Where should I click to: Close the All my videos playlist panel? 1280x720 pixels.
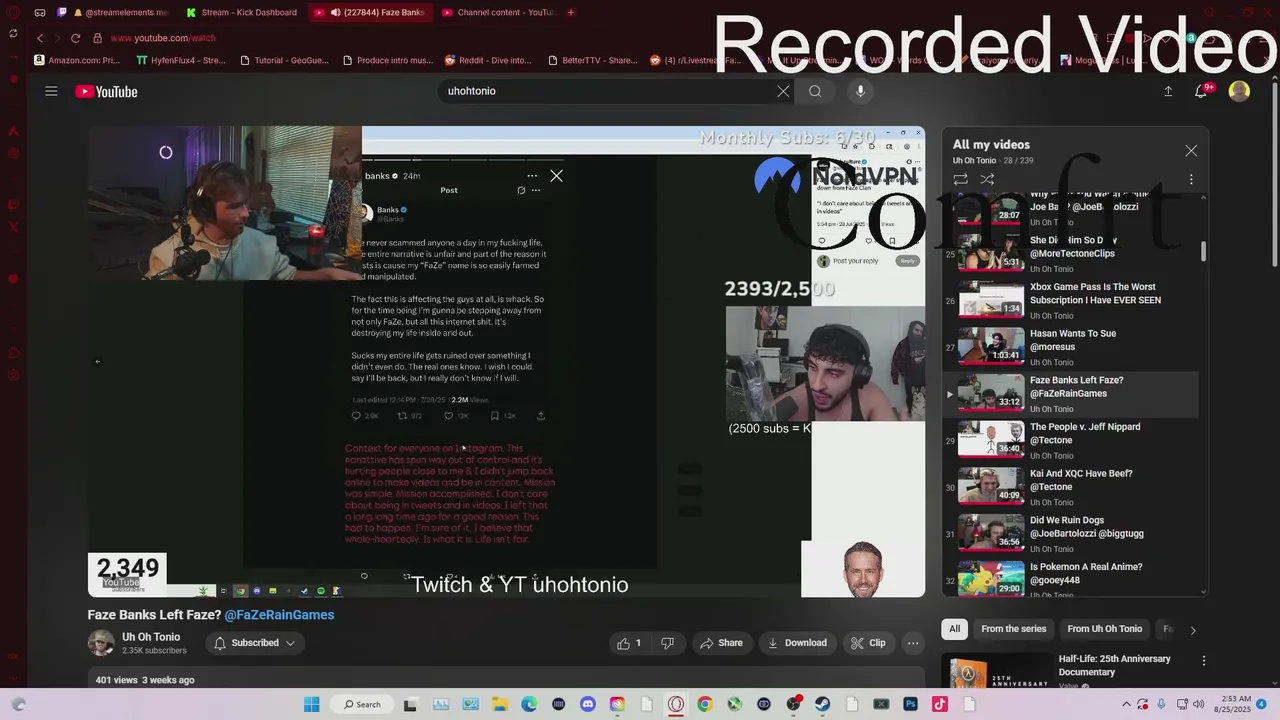pos(1191,151)
